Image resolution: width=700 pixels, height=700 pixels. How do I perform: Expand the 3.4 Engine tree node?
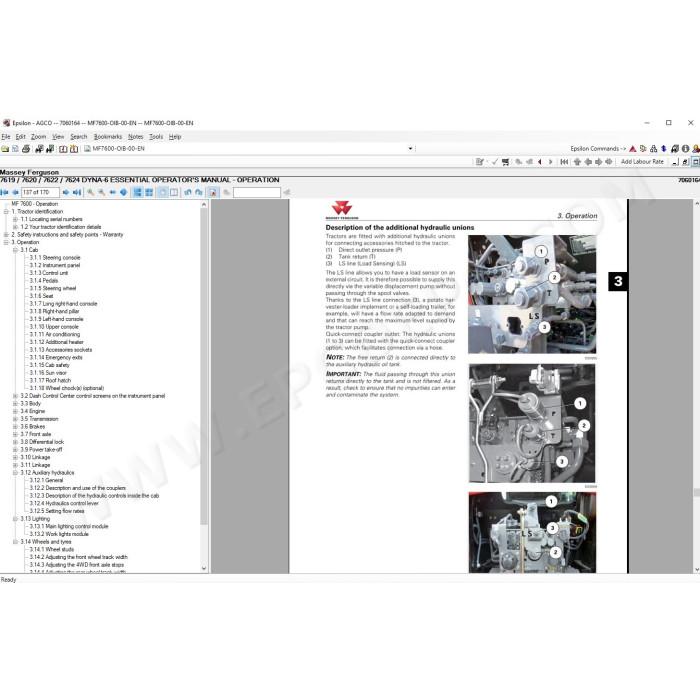click(15, 411)
